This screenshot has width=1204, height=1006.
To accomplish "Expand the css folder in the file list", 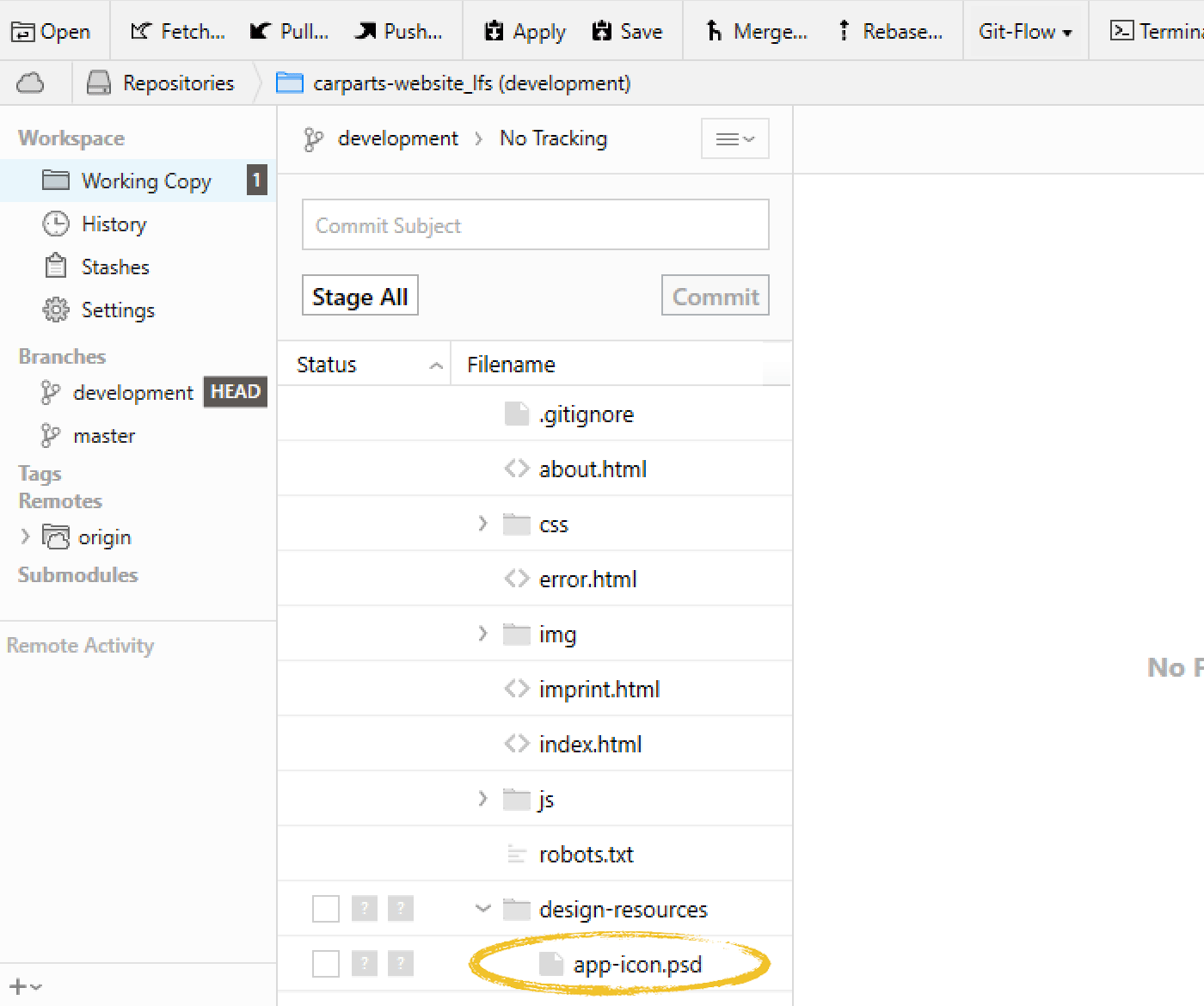I will [x=482, y=523].
